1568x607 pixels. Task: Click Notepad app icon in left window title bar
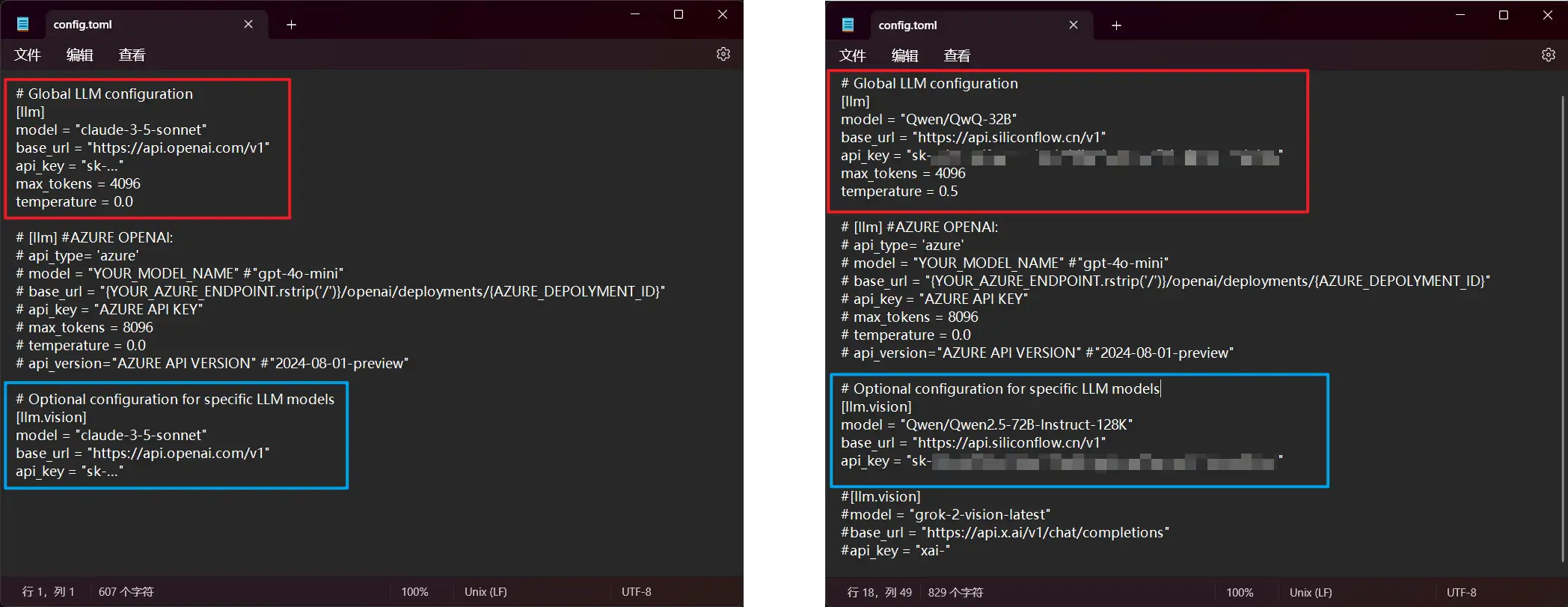point(23,24)
